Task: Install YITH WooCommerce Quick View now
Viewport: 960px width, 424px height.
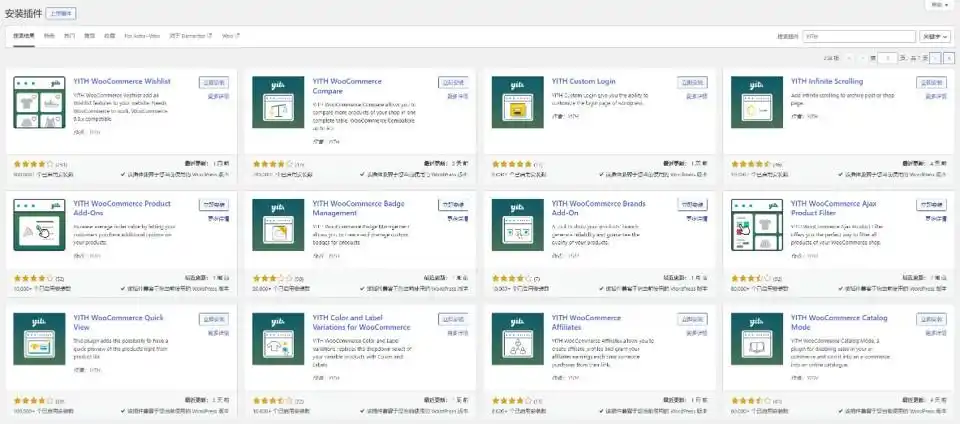Action: tap(213, 316)
